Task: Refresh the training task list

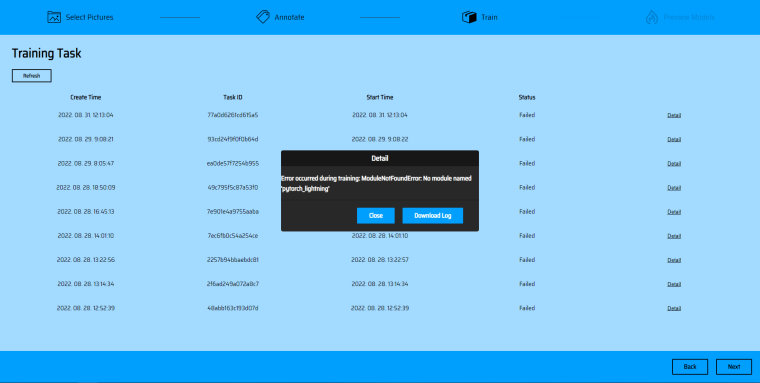Action: [32, 76]
